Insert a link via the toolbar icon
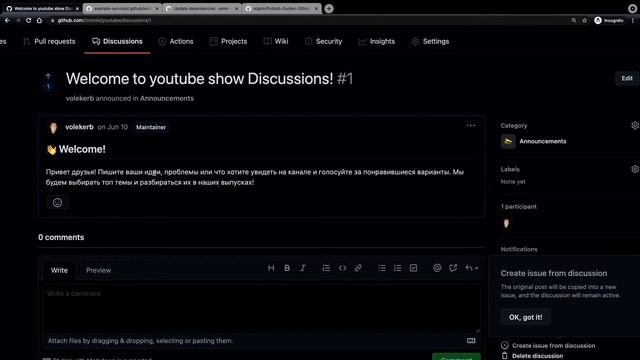Viewport: 640px width, 360px height. pos(358,268)
